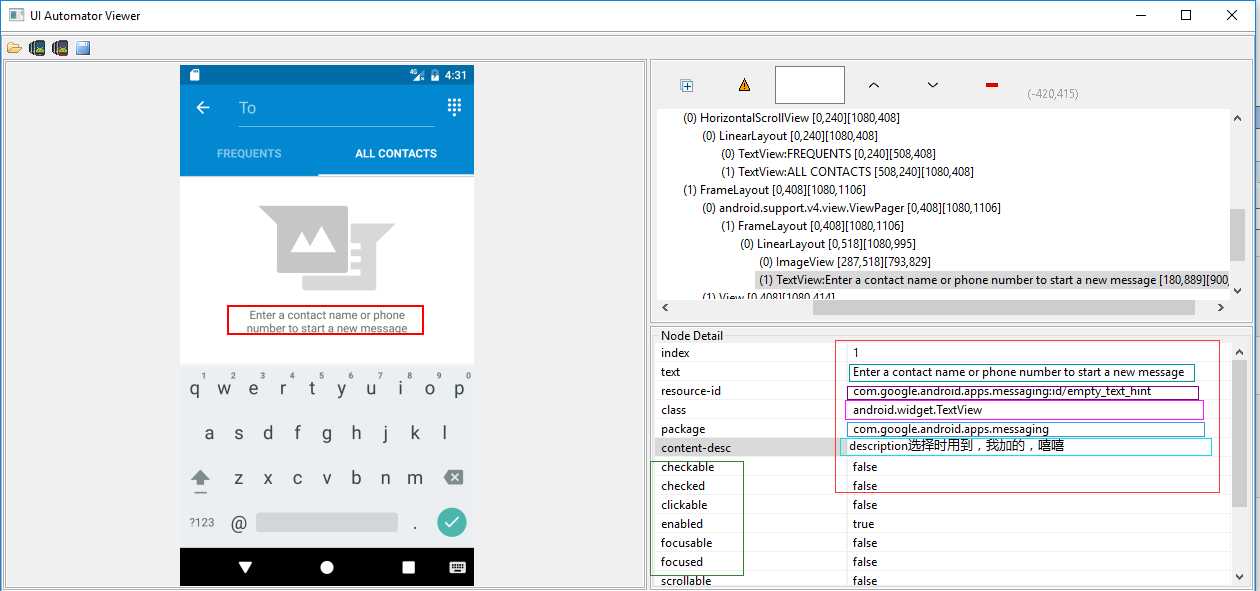The width and height of the screenshot is (1260, 591).
Task: Tap the space bar on the phone keyboard
Action: click(x=327, y=522)
